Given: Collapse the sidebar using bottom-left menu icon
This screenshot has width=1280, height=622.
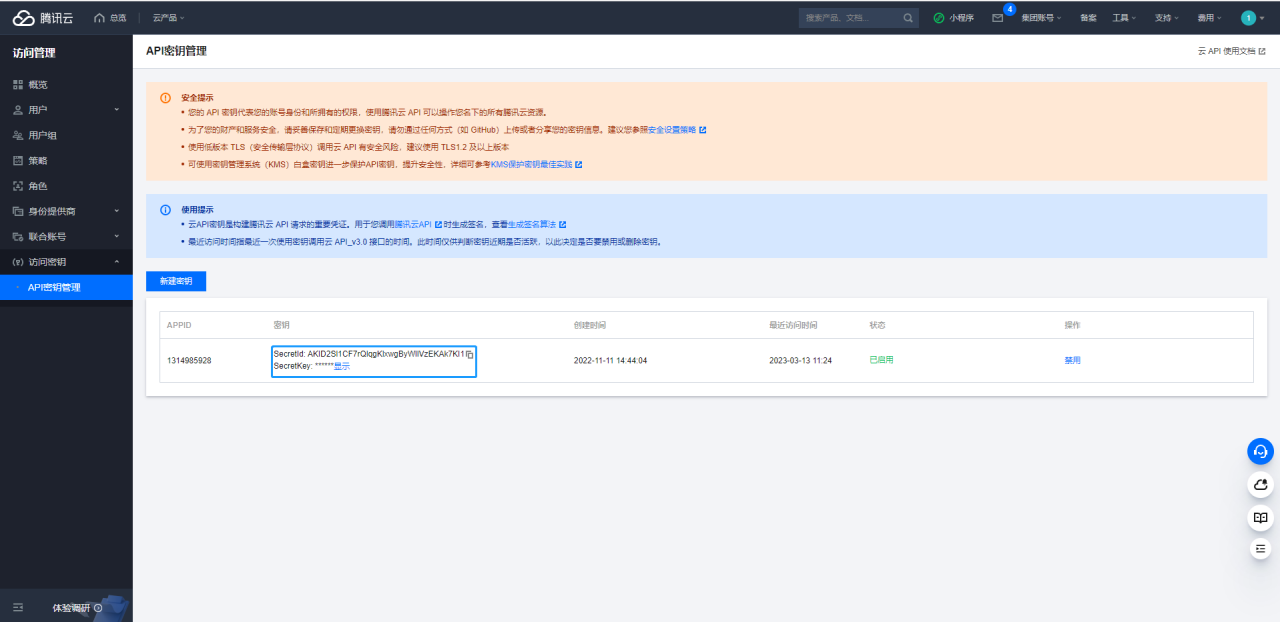Looking at the screenshot, I should pos(18,607).
